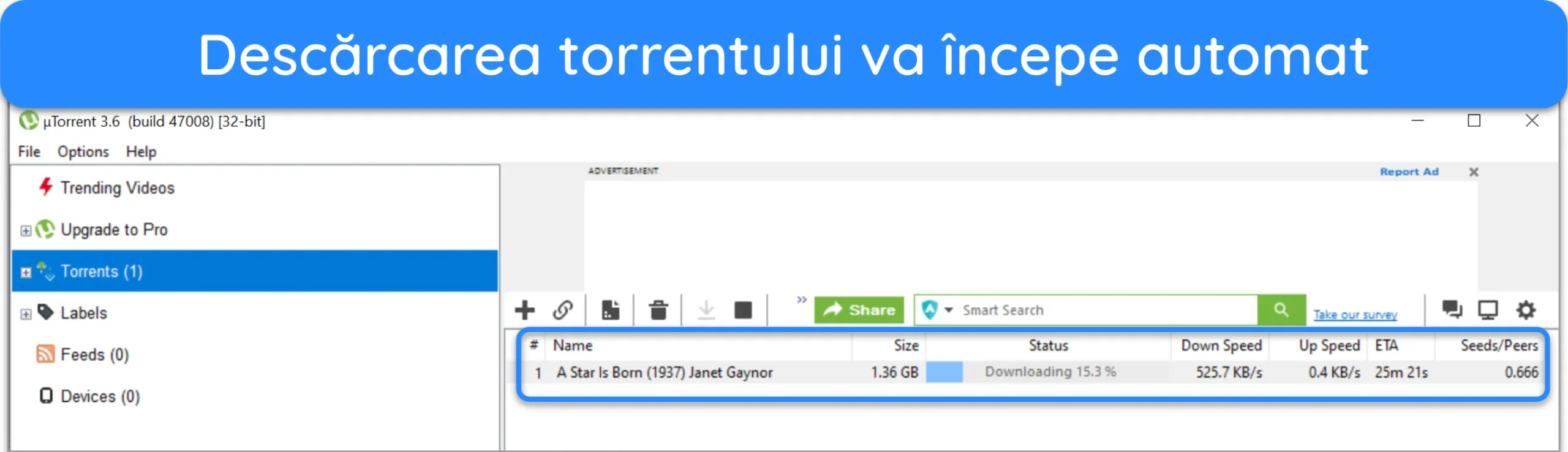This screenshot has width=1568, height=452.
Task: Sort by the Up Speed column header
Action: click(x=1318, y=345)
